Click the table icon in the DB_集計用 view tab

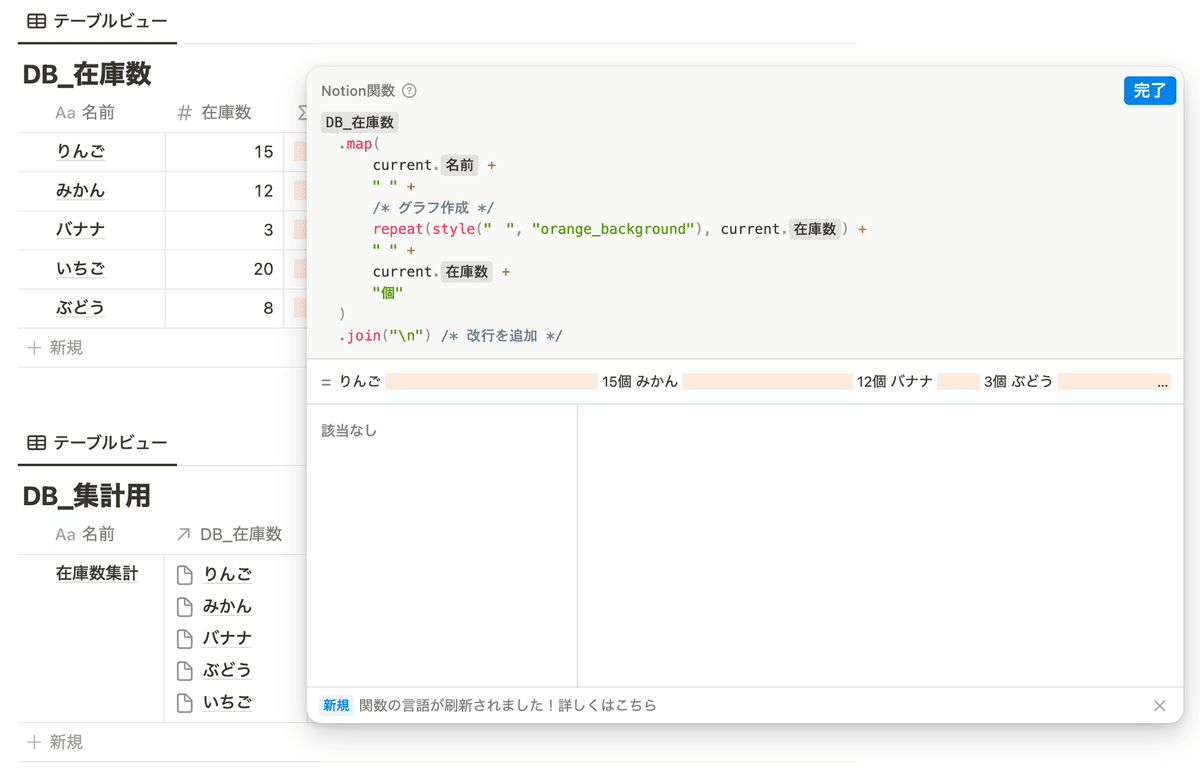(37, 443)
